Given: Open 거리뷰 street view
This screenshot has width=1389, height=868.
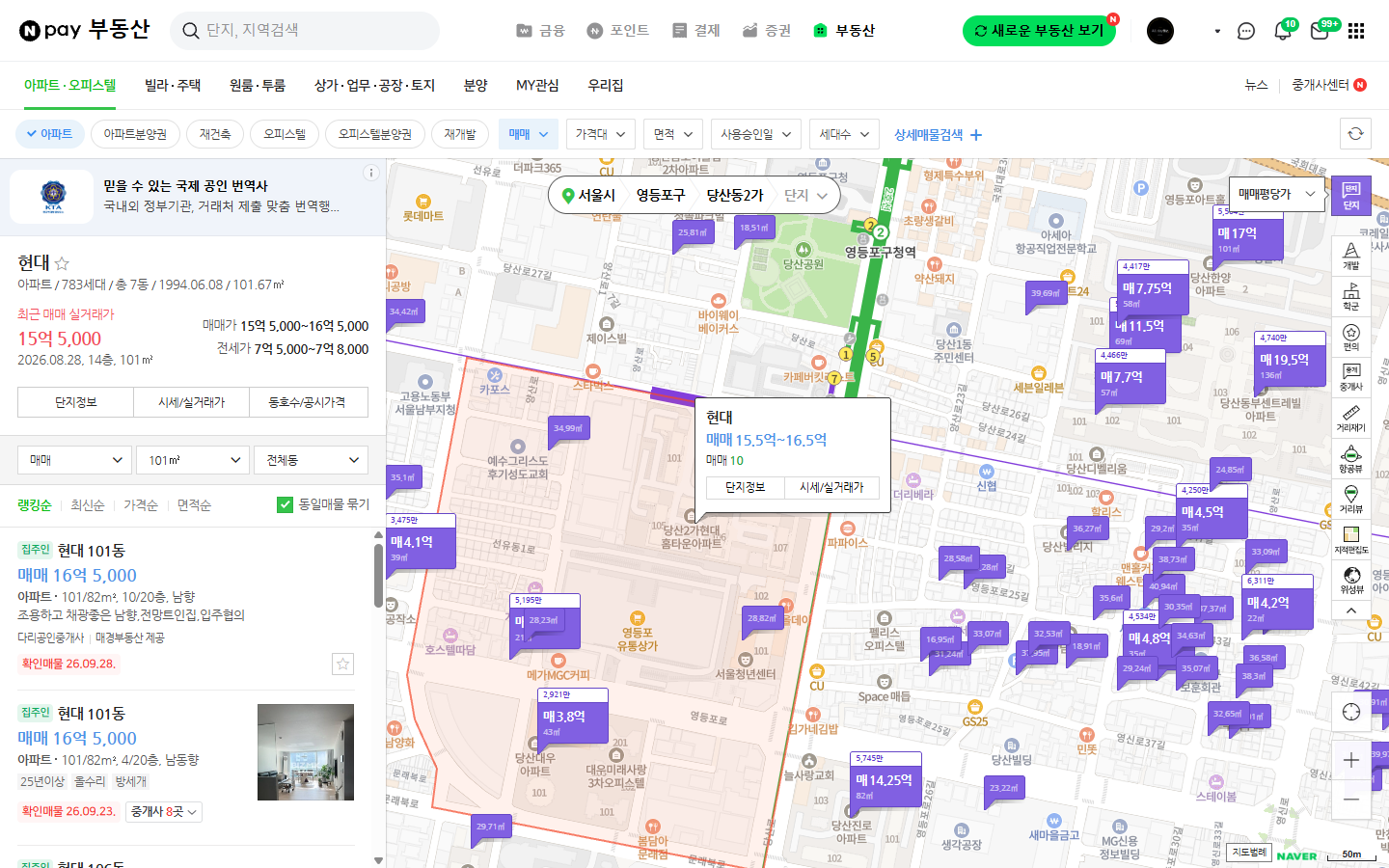Looking at the screenshot, I should [x=1350, y=501].
